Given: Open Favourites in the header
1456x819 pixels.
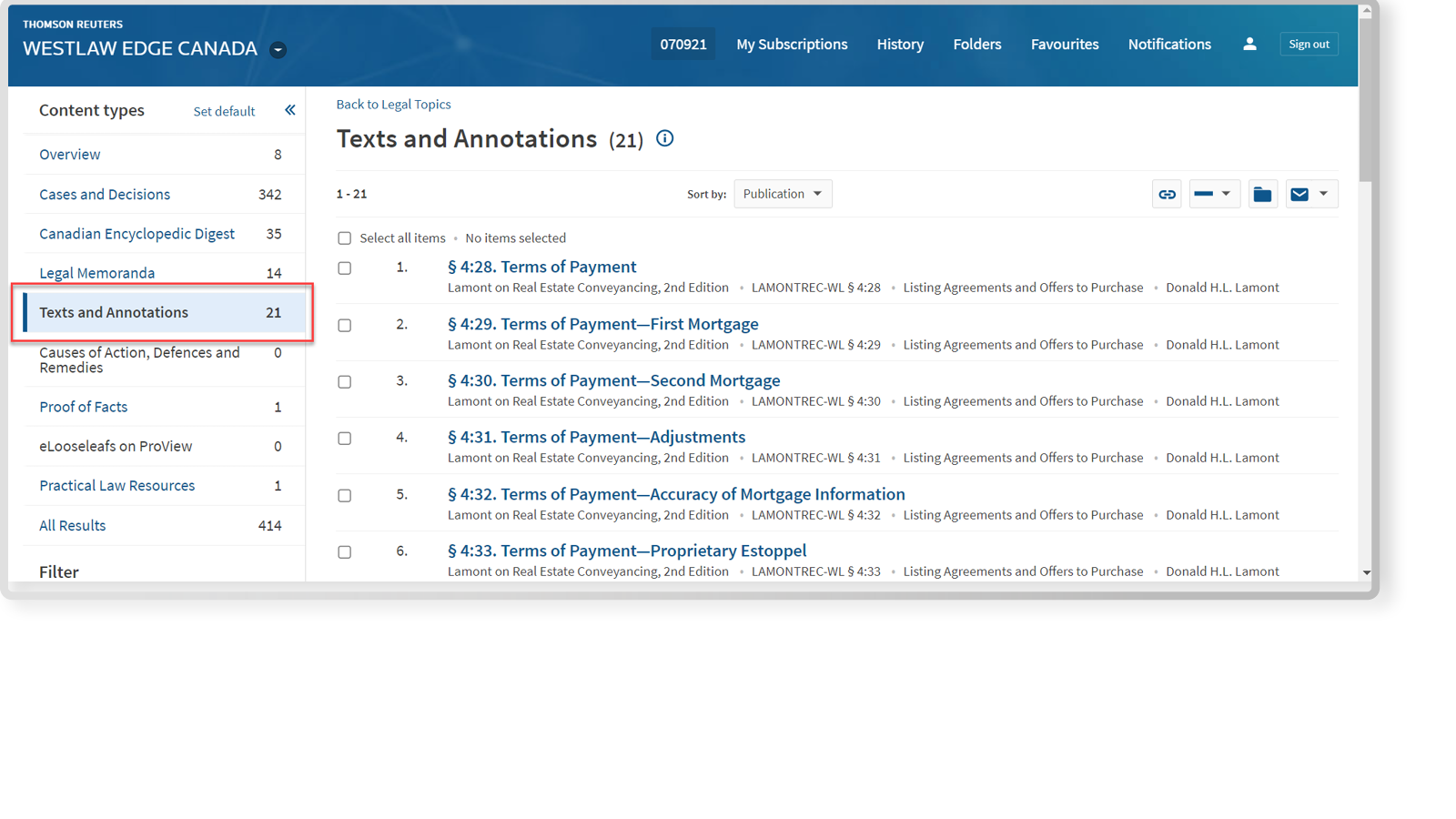Looking at the screenshot, I should point(1065,44).
